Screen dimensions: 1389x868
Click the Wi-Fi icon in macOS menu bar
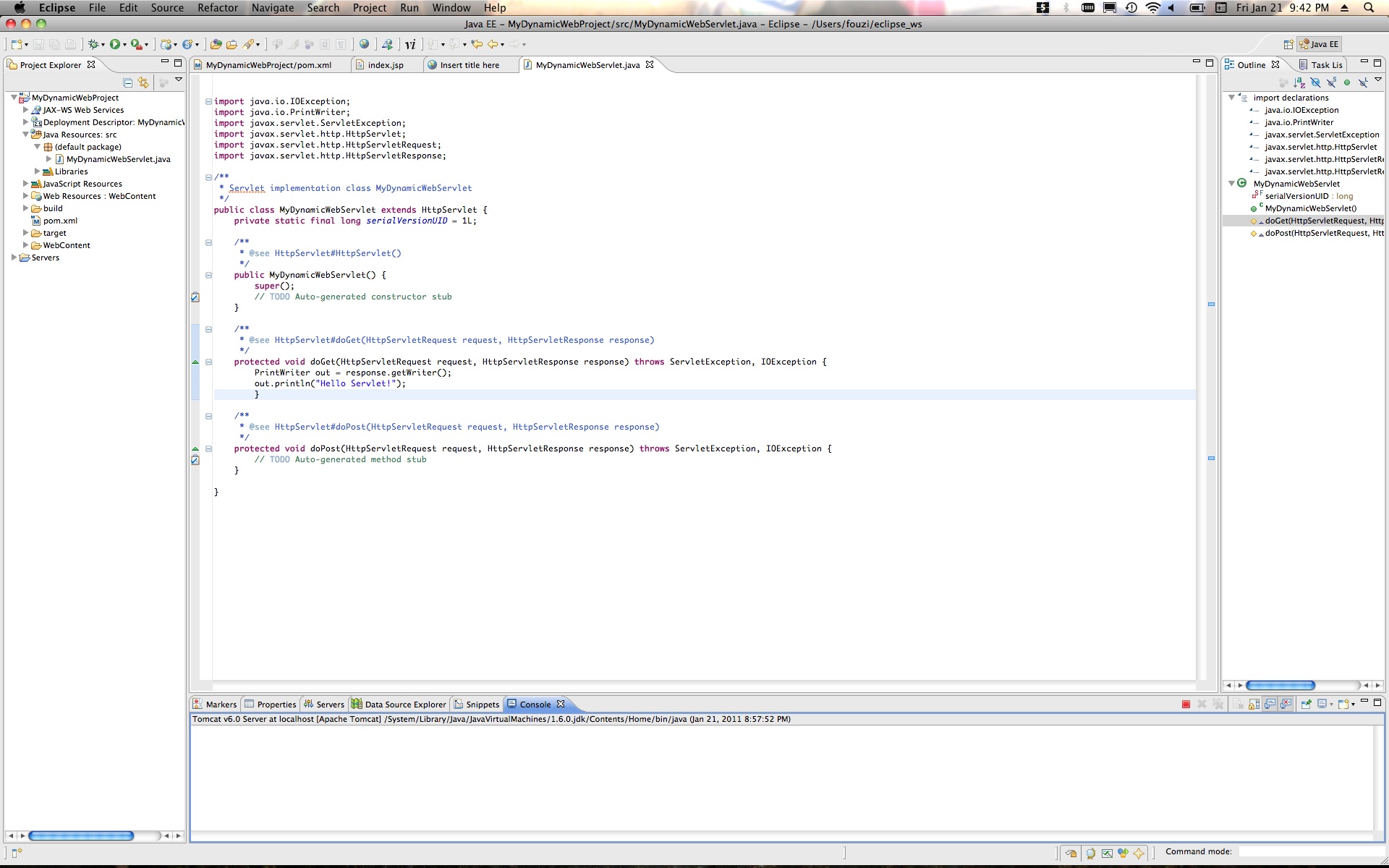click(1153, 8)
